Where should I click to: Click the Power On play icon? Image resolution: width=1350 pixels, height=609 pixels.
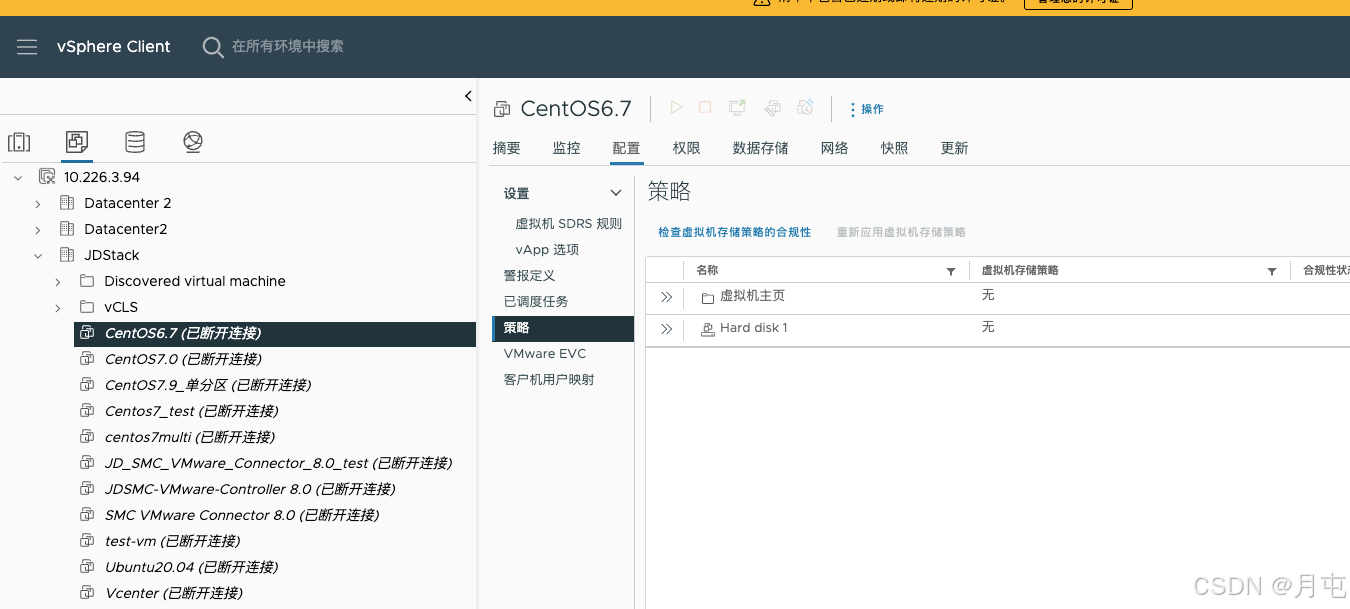(677, 107)
